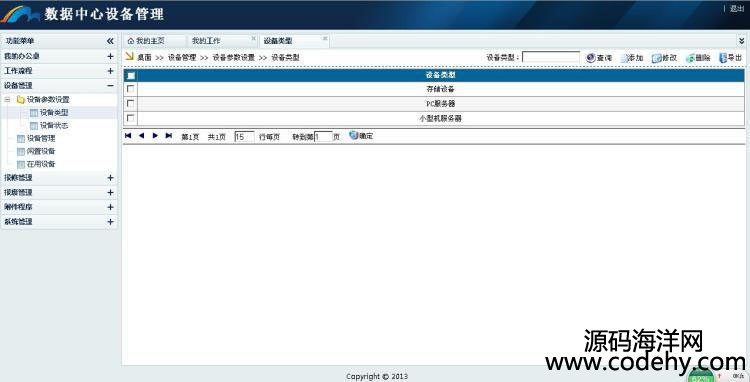750x382 pixels.
Task: Click the 删除 delete icon
Action: 690,58
